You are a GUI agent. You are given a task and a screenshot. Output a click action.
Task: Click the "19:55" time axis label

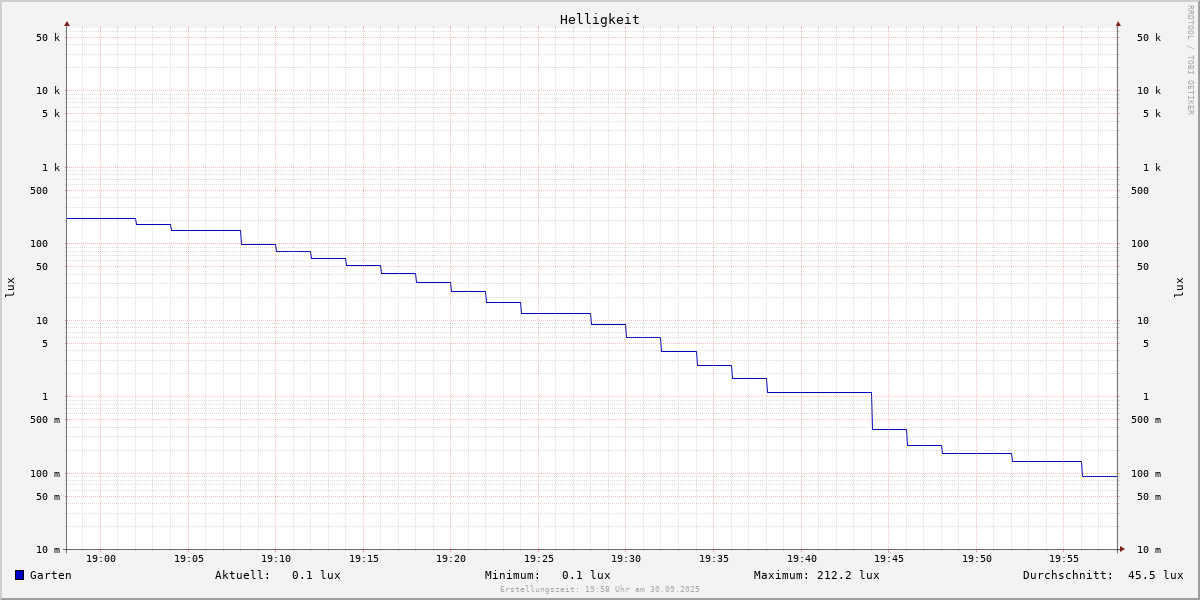1064,559
